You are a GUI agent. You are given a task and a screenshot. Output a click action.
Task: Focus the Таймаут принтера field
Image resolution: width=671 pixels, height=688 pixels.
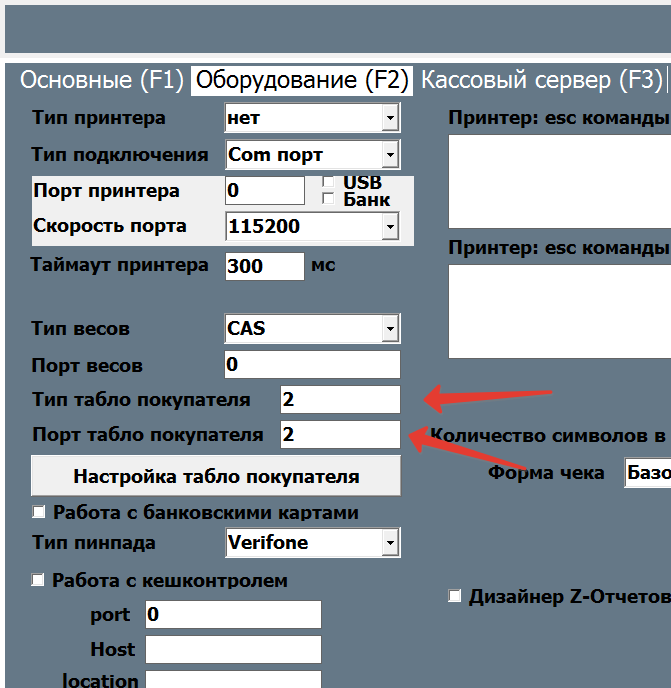pos(264,267)
